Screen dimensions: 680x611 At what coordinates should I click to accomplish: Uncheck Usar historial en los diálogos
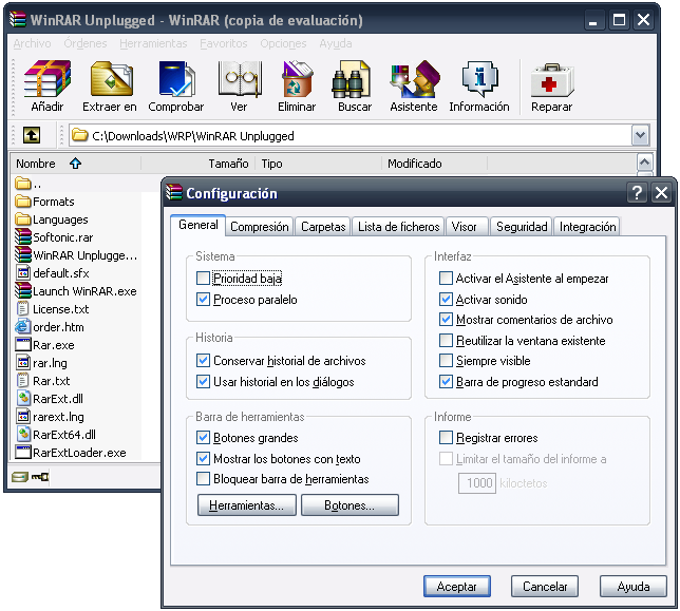pos(203,382)
